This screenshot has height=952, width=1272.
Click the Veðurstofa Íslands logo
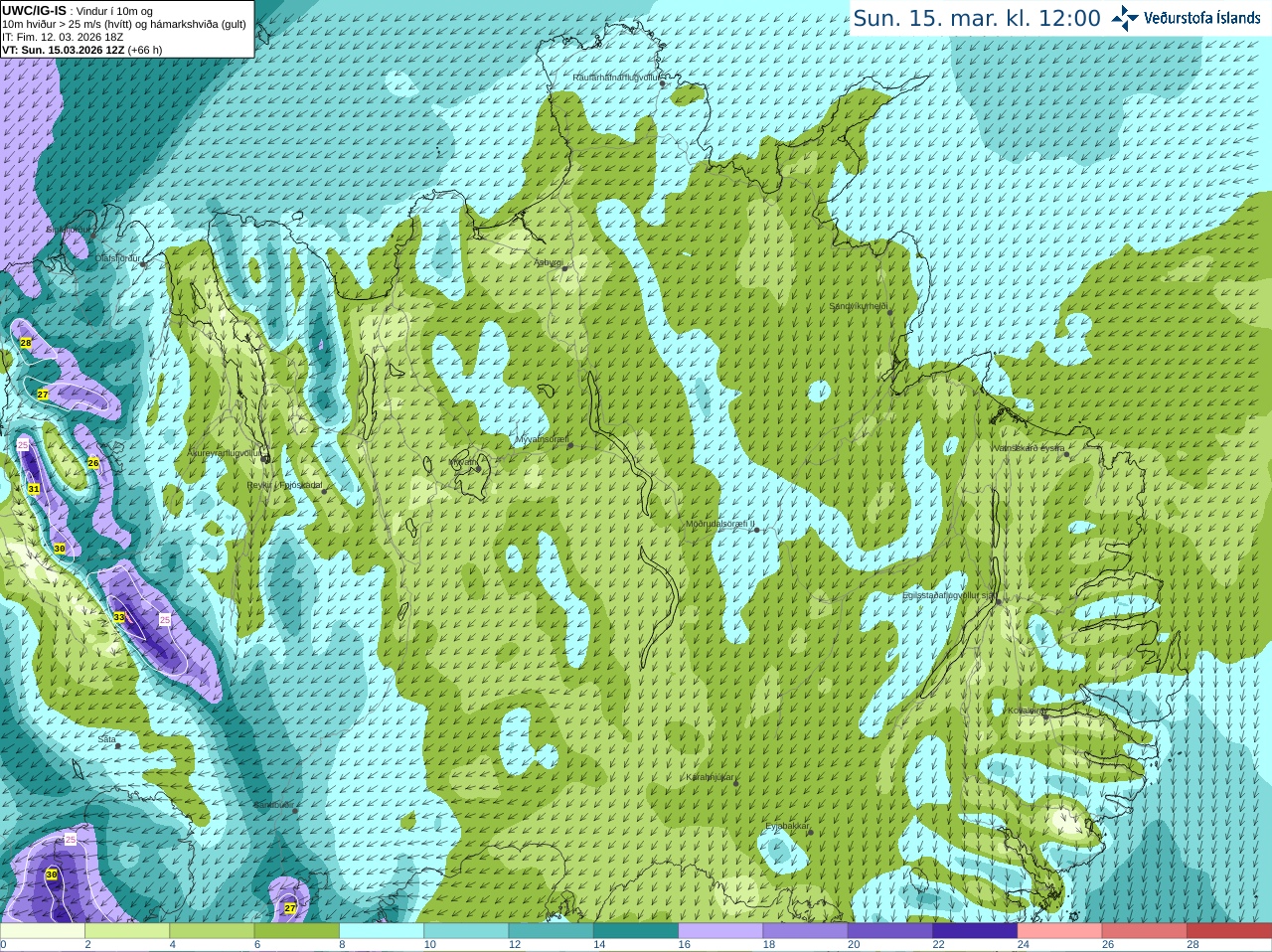pyautogui.click(x=1187, y=17)
